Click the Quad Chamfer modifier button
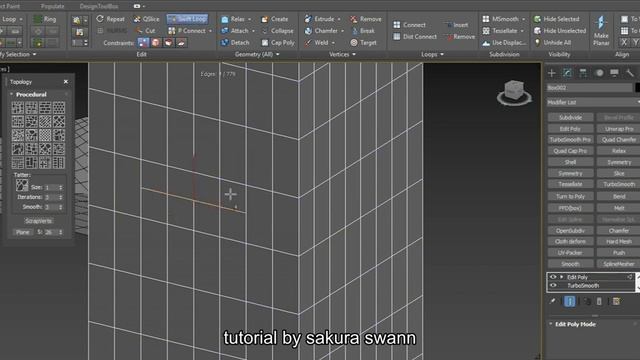The width and height of the screenshot is (640, 360). click(x=618, y=140)
